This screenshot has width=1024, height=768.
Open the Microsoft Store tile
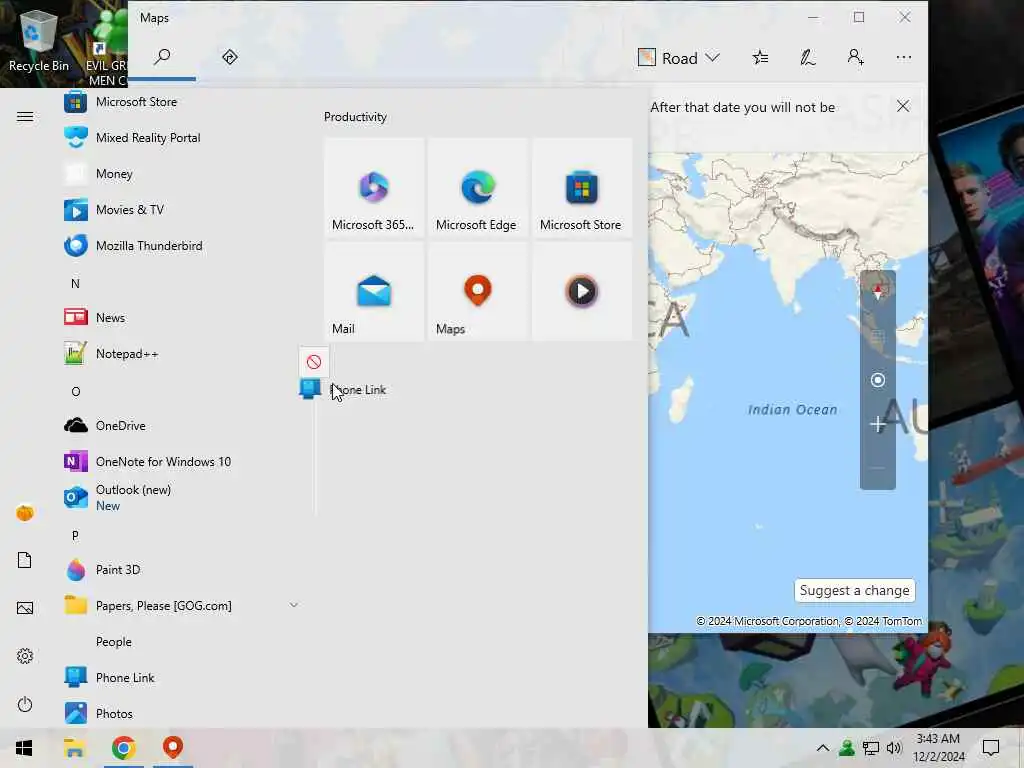[582, 187]
